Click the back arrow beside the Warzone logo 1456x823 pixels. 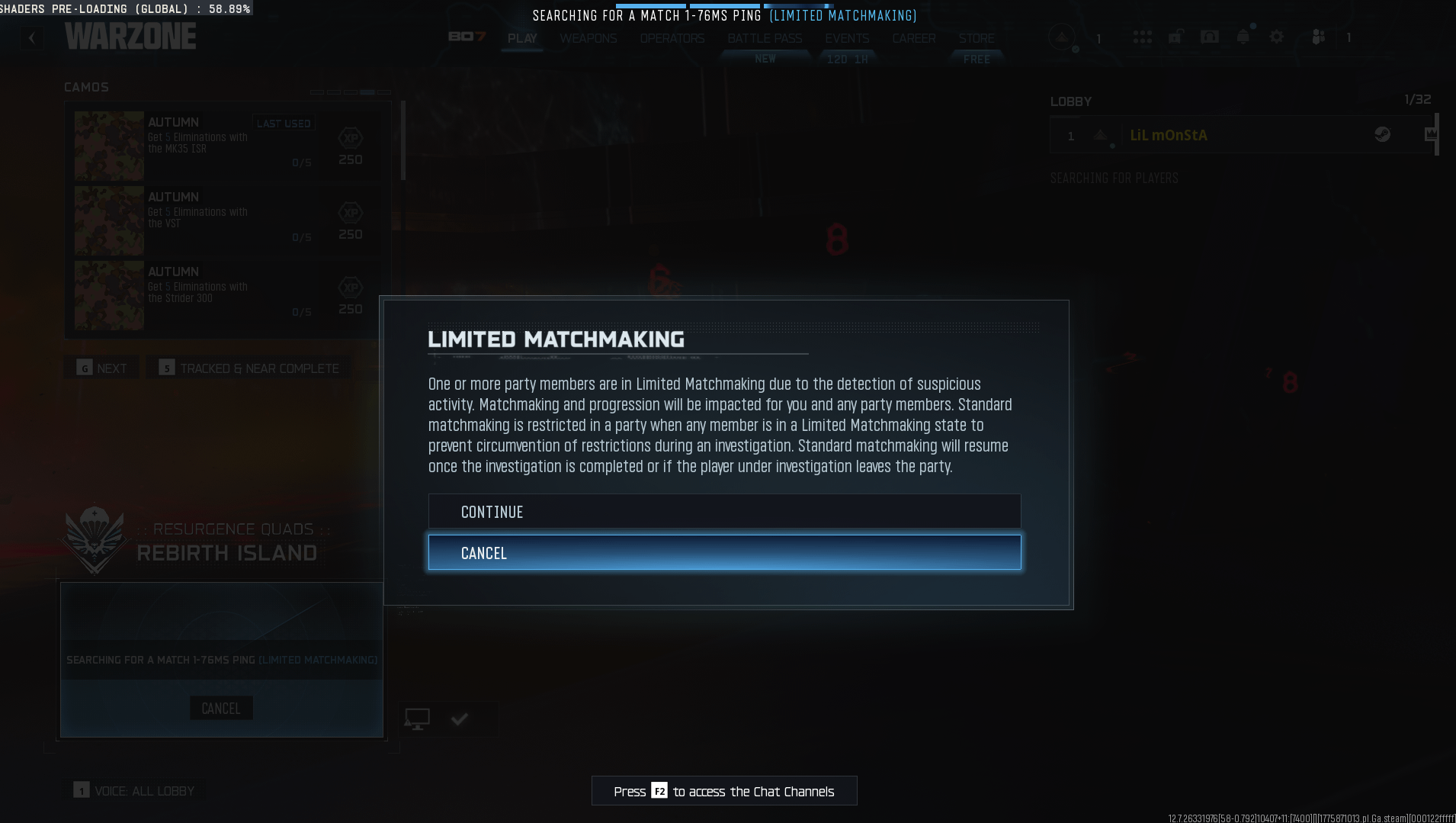pyautogui.click(x=32, y=38)
